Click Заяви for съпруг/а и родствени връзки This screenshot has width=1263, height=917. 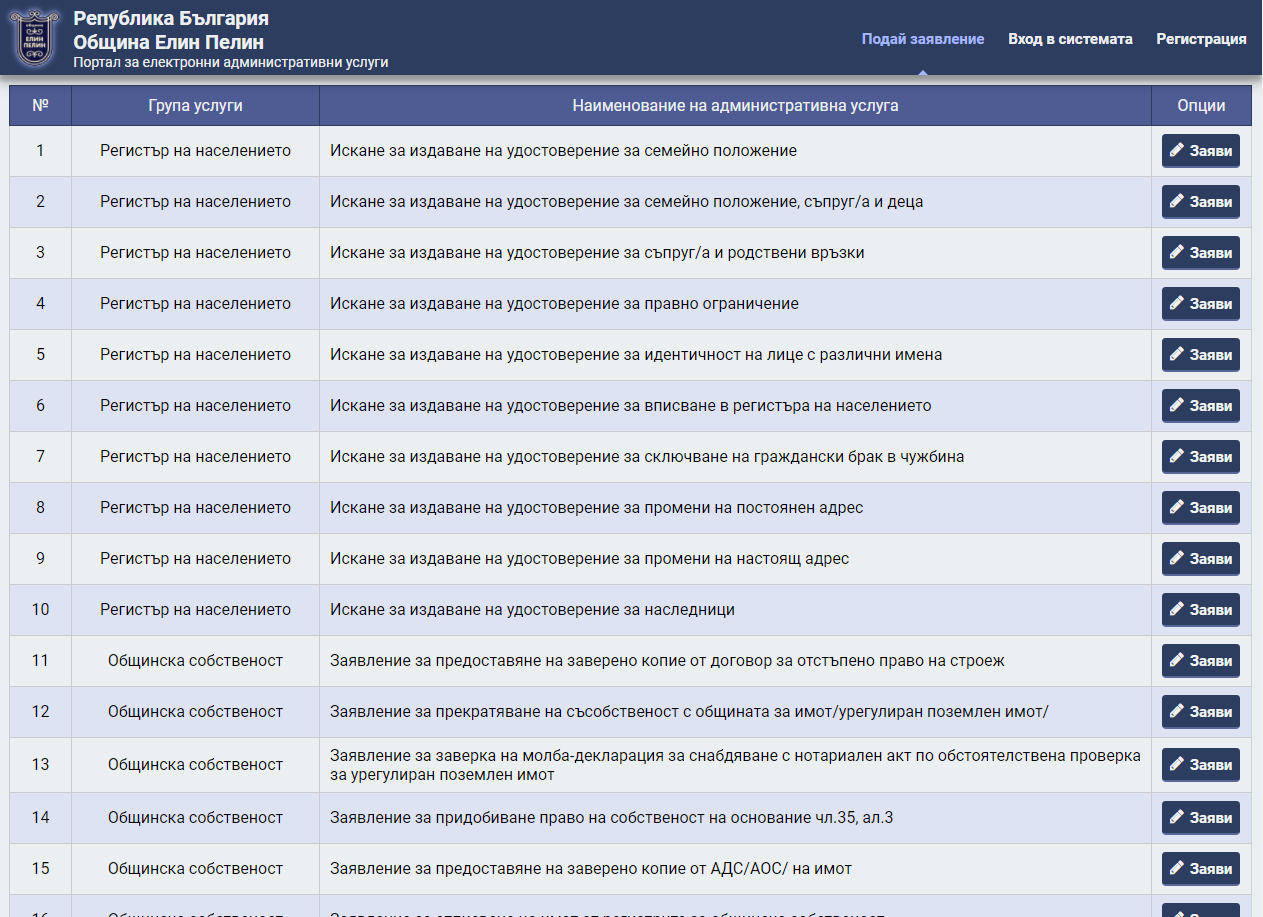pyautogui.click(x=1200, y=253)
